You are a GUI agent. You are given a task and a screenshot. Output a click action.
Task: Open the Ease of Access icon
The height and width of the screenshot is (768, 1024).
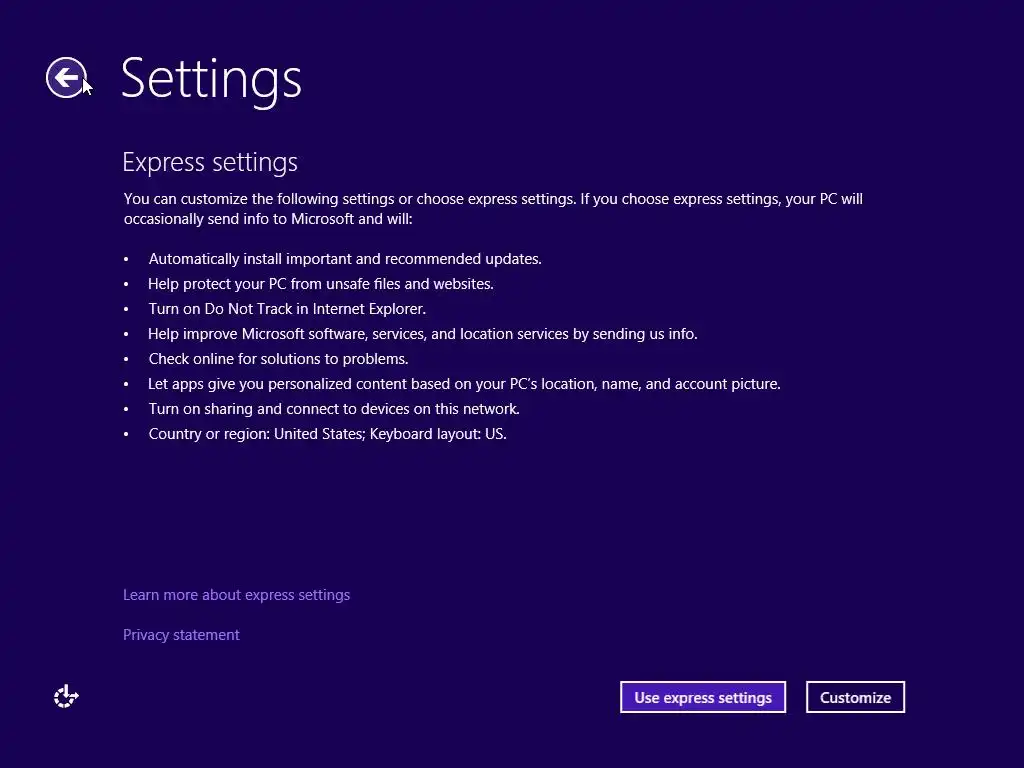coord(66,697)
